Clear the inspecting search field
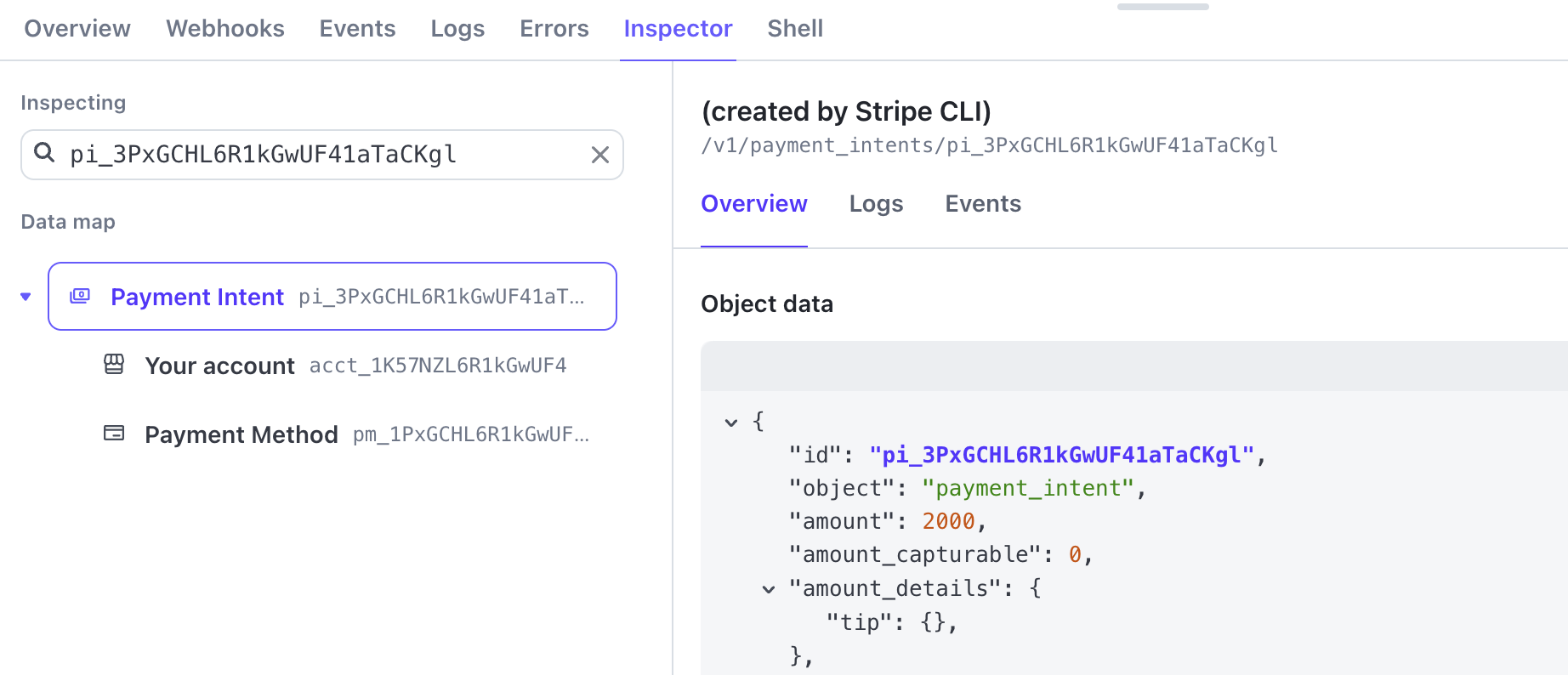The height and width of the screenshot is (675, 1568). tap(599, 155)
